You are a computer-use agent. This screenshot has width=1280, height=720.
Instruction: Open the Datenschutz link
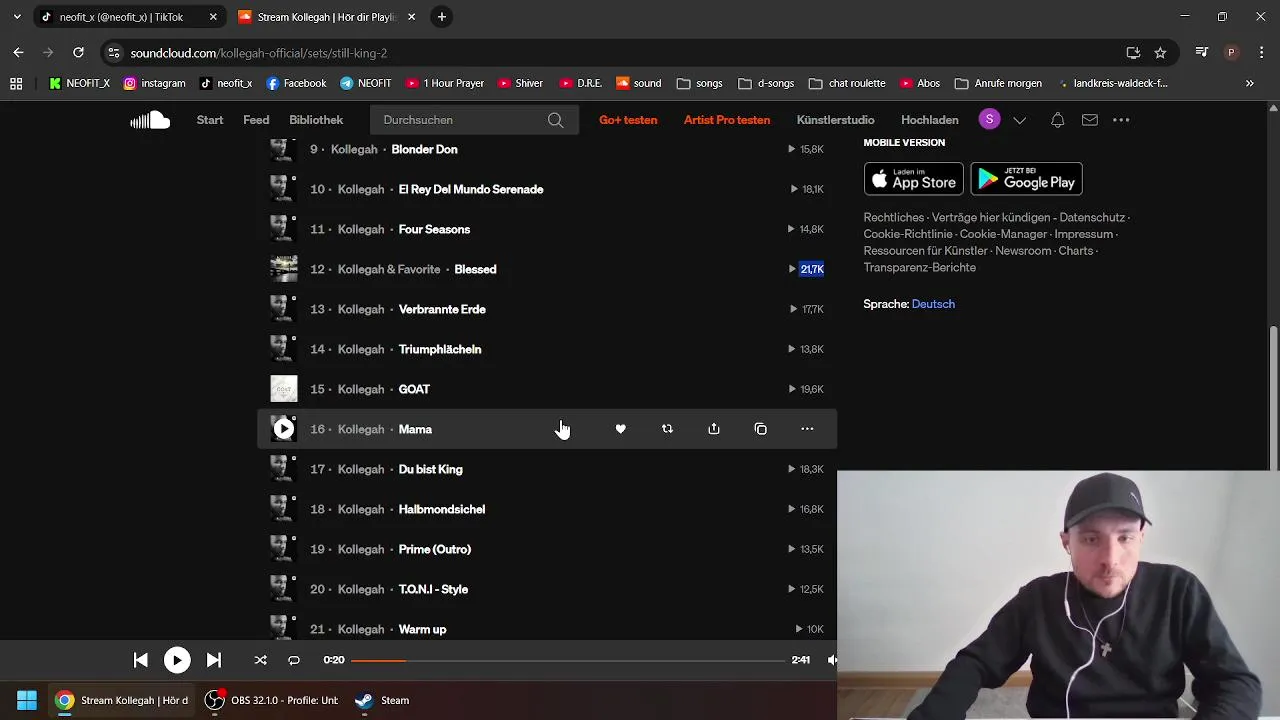(x=1092, y=217)
